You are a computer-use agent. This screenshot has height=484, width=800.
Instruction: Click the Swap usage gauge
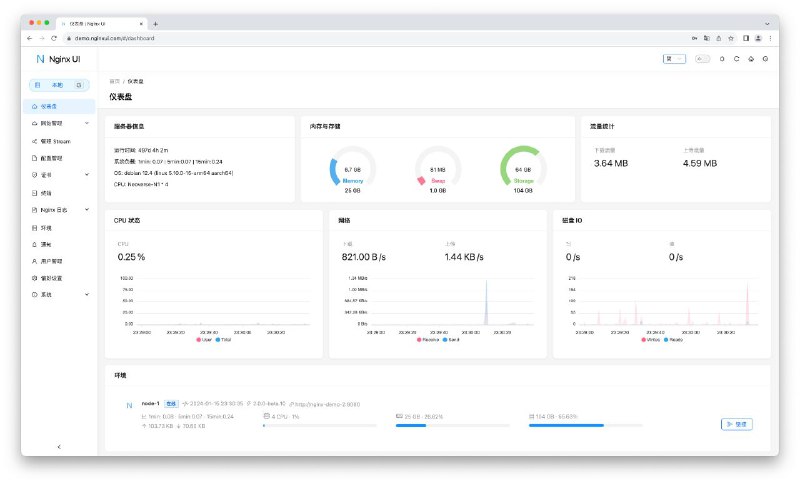(437, 169)
